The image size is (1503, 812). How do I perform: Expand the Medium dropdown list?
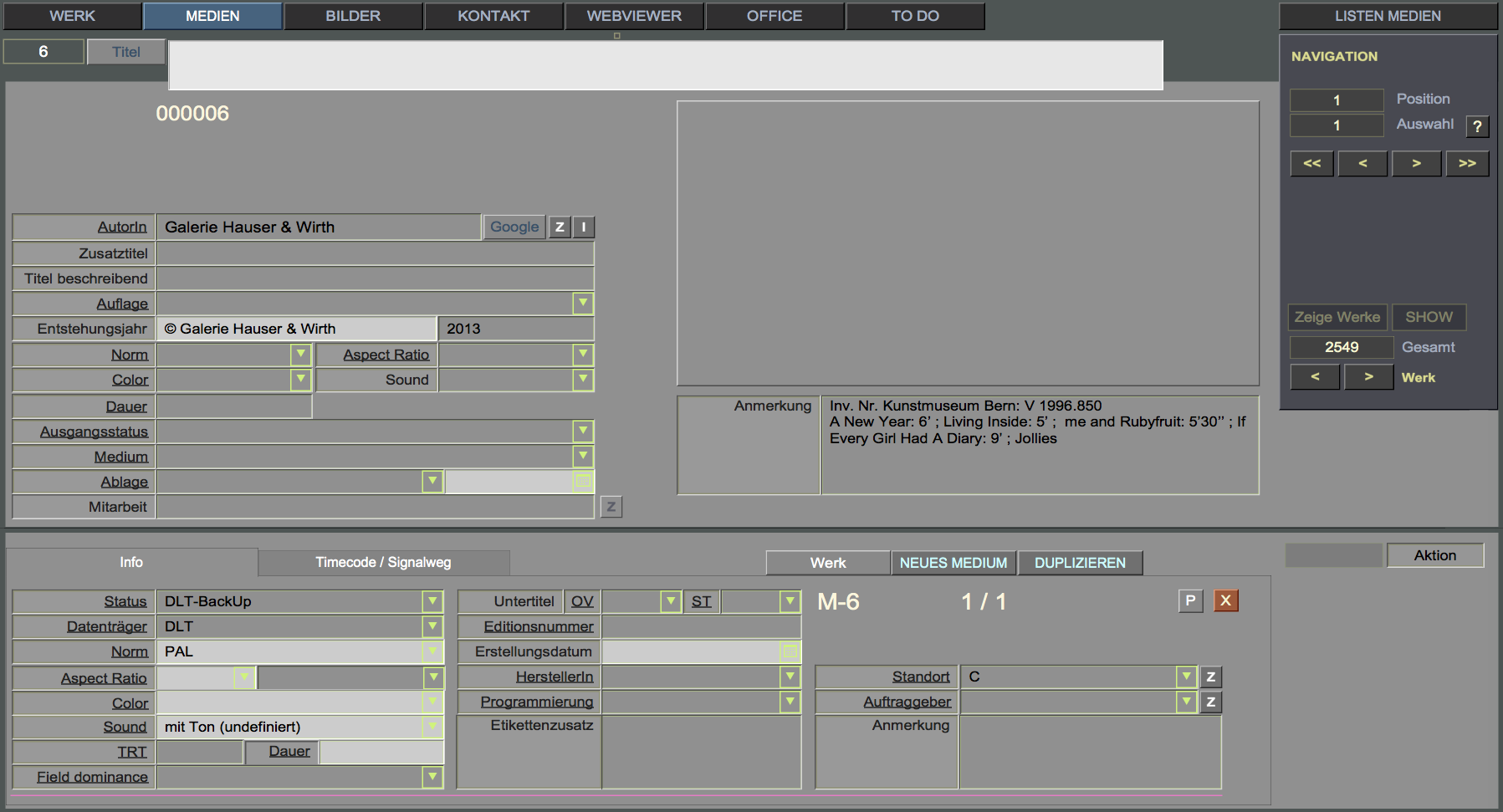pos(583,457)
